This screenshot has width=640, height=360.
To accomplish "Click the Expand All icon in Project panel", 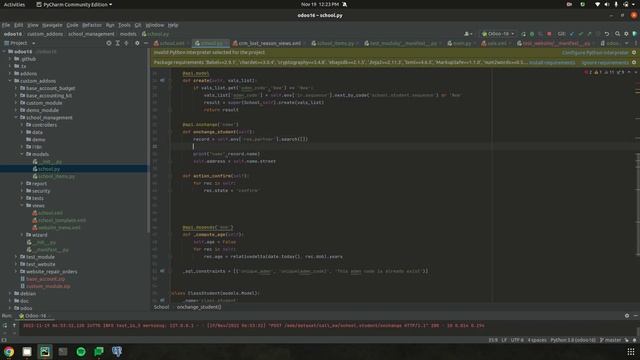I will pos(118,43).
